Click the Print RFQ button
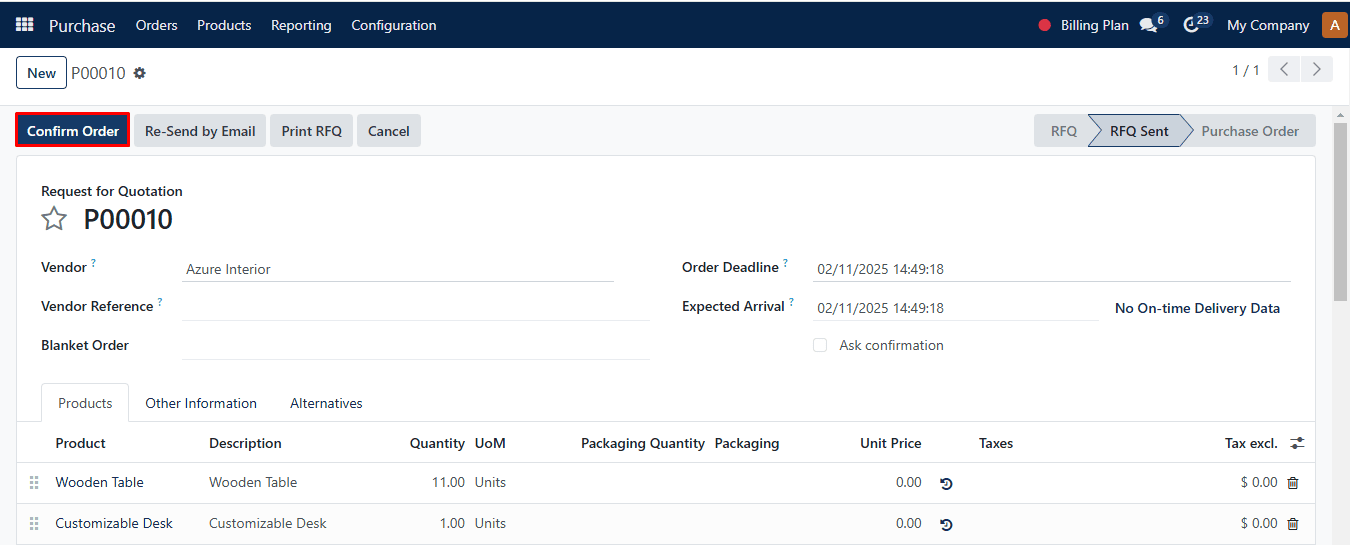The image size is (1350, 545). pyautogui.click(x=312, y=131)
